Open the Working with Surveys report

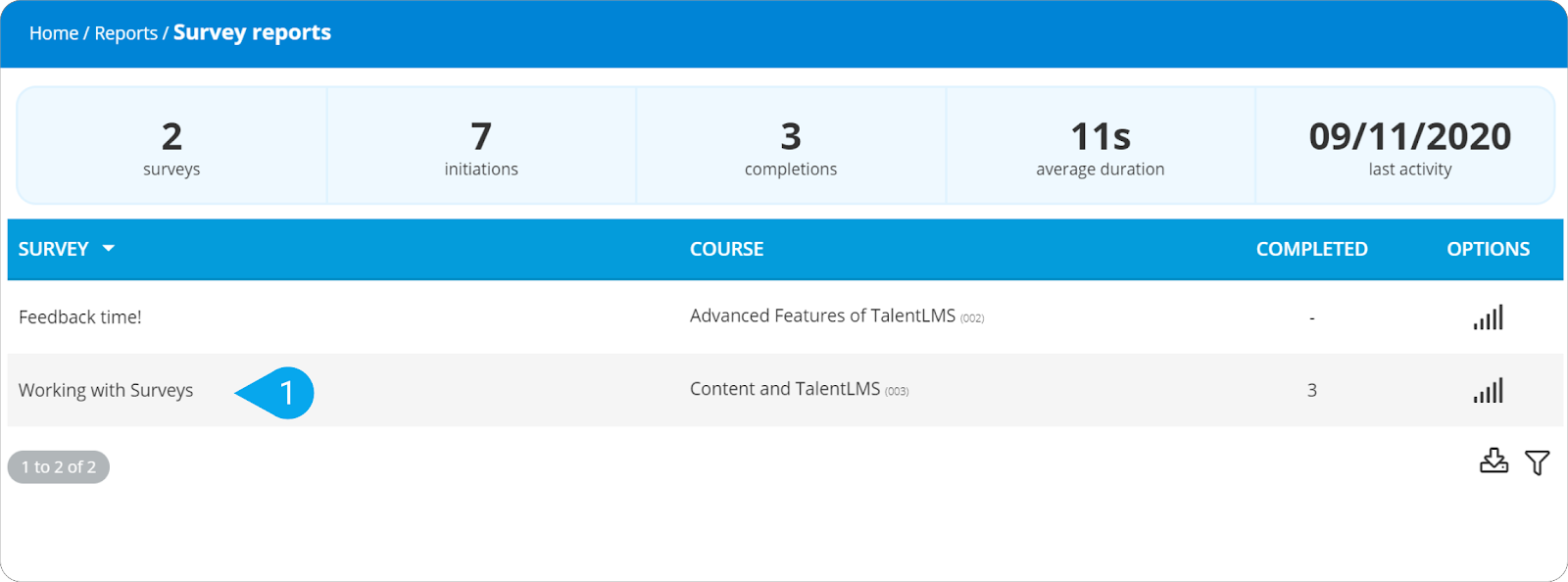[x=106, y=390]
